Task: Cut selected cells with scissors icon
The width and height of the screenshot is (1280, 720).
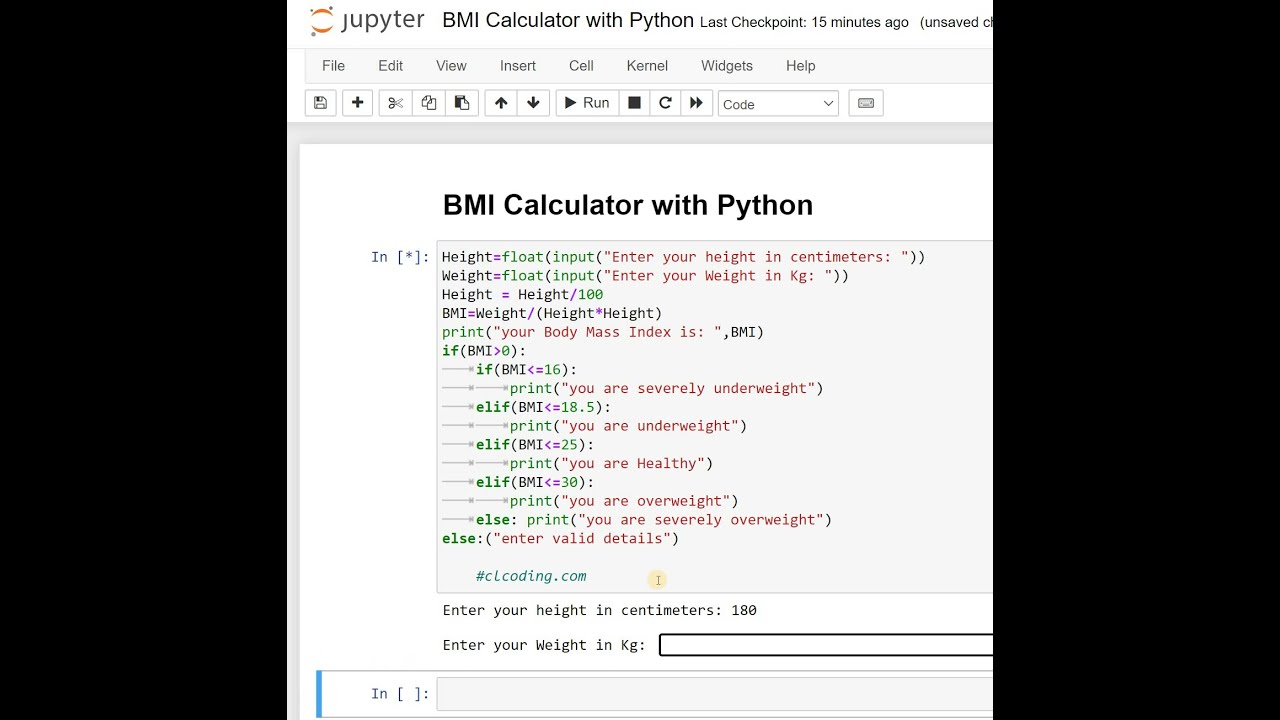Action: (x=395, y=103)
